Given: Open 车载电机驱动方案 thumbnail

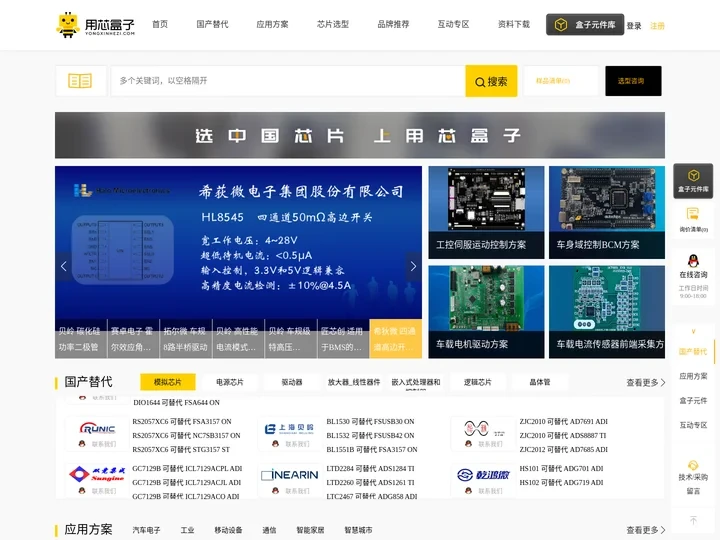Looking at the screenshot, I should (486, 312).
